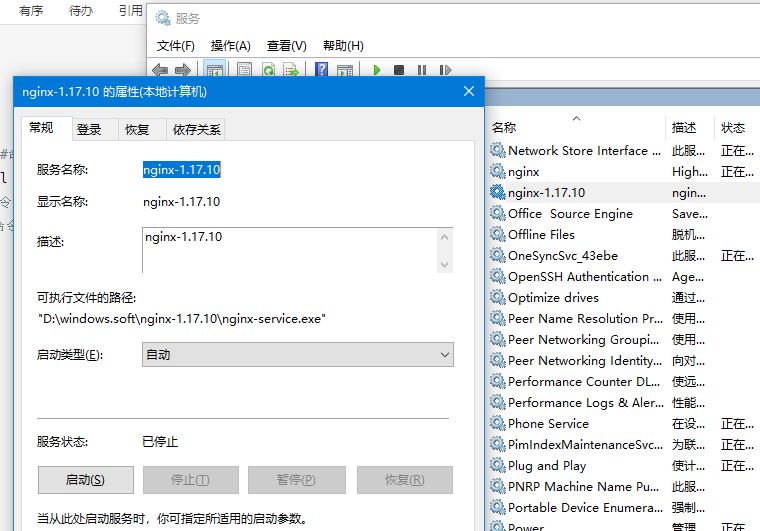The width and height of the screenshot is (760, 531).
Task: Click gear icon beside OpenSSH Authentication
Action: tap(498, 276)
